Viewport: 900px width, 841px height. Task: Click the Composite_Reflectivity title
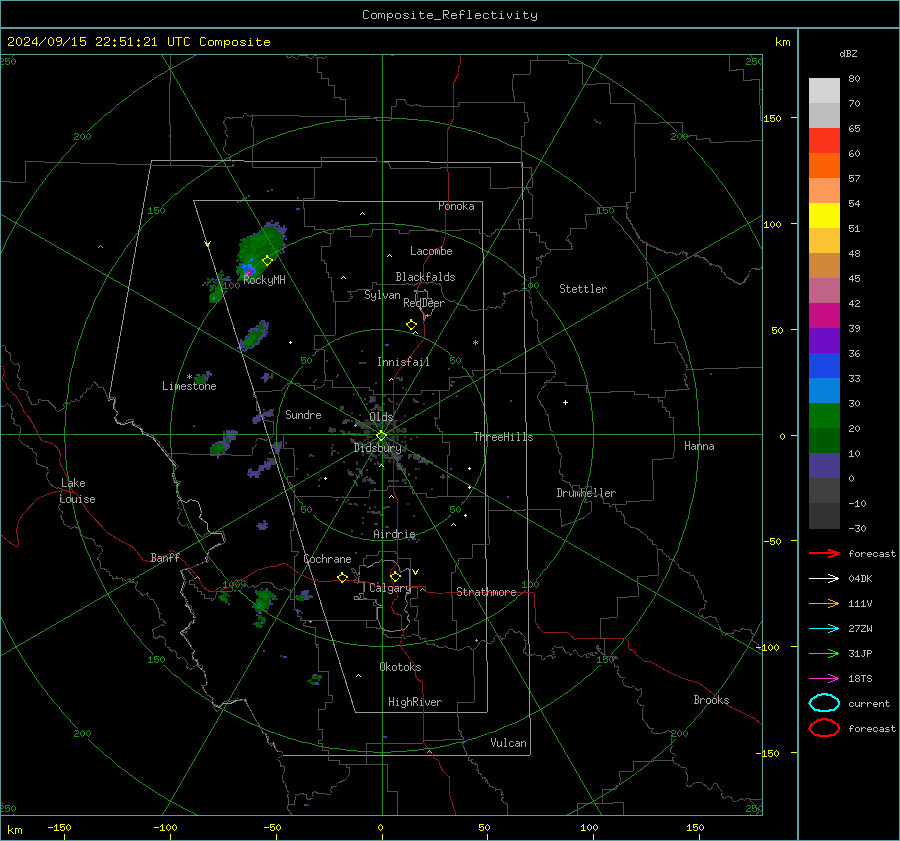coord(449,15)
